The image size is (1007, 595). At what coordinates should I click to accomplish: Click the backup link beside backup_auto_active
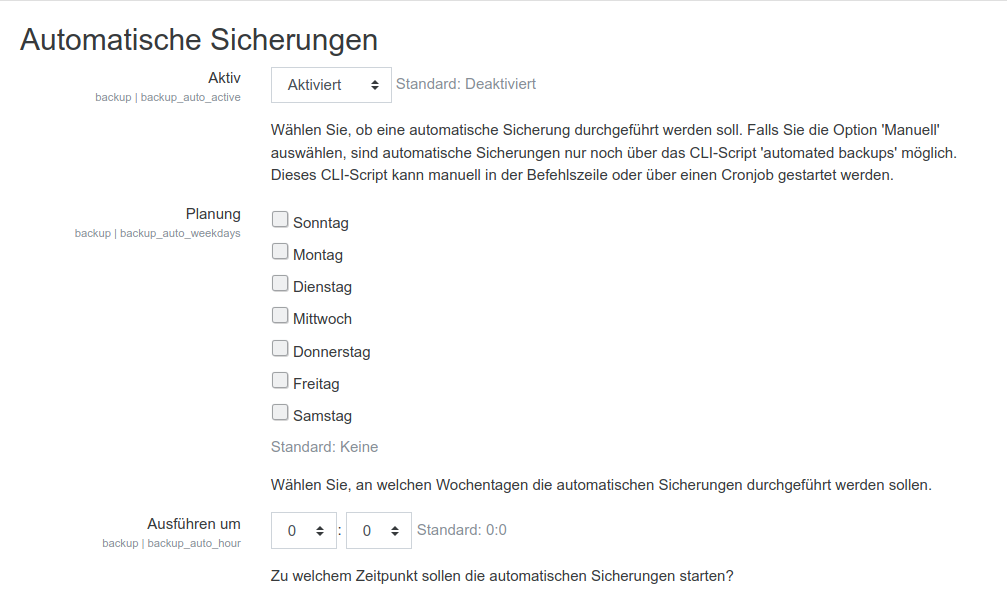(x=113, y=97)
